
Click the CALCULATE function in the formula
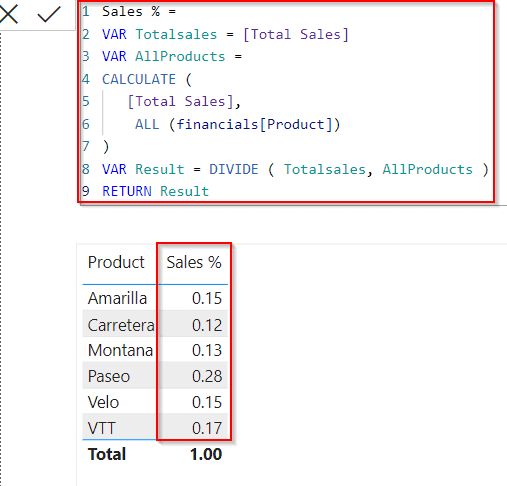click(x=139, y=79)
